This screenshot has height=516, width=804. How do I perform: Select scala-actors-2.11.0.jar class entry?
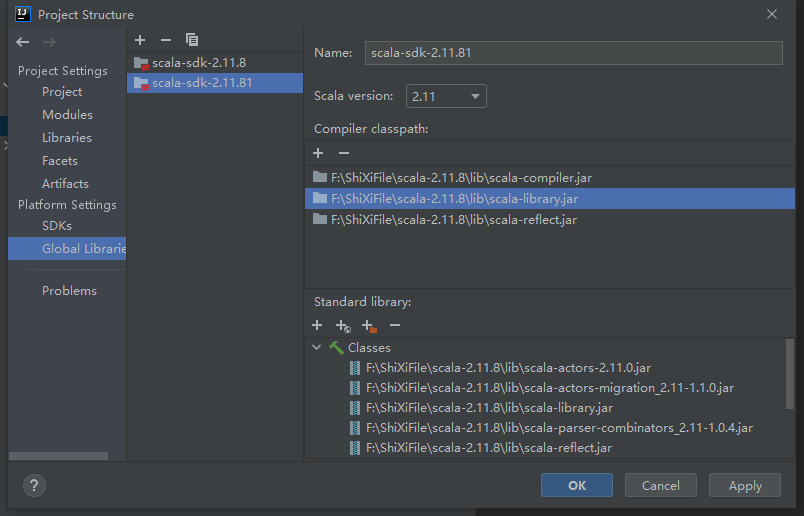click(508, 368)
